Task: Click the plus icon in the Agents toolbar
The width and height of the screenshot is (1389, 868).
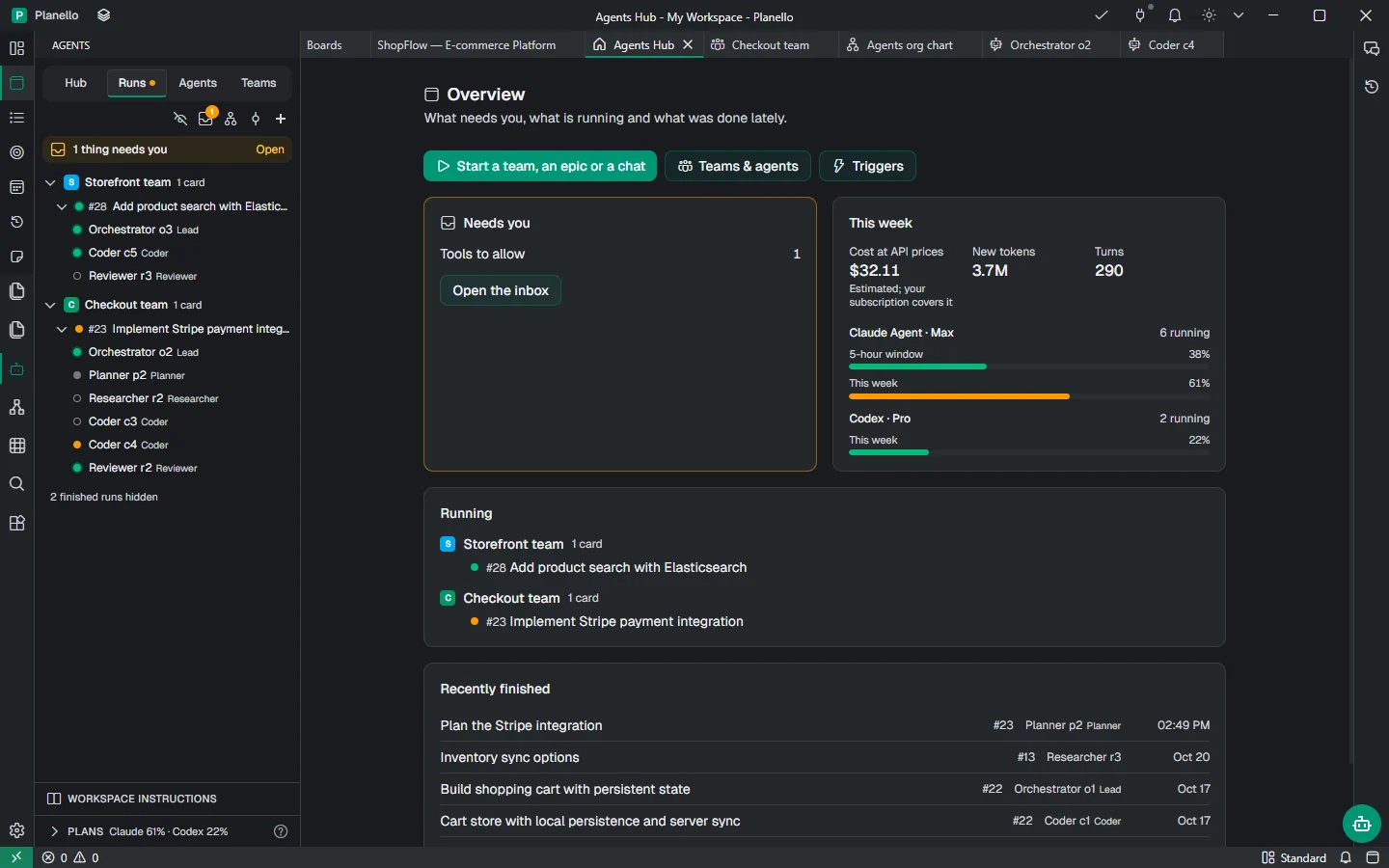Action: tap(281, 119)
